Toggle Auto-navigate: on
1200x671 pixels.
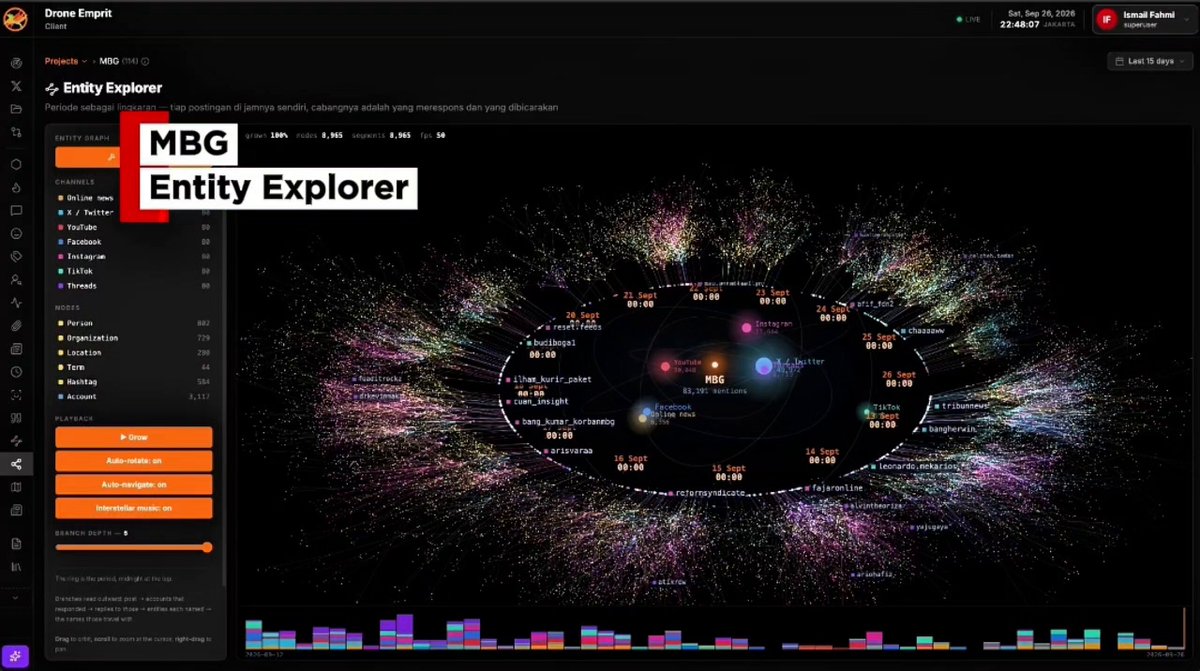click(134, 484)
